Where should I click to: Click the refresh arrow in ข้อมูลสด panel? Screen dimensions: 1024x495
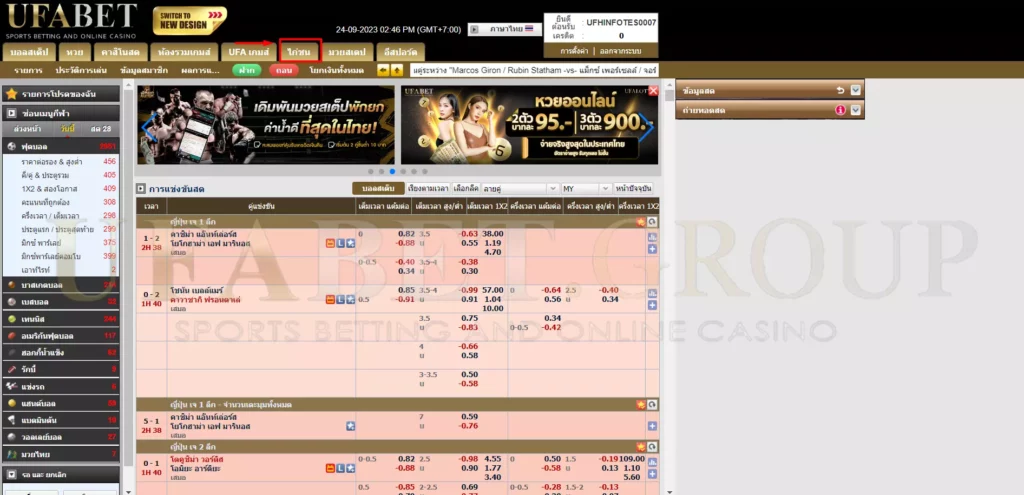coord(840,91)
